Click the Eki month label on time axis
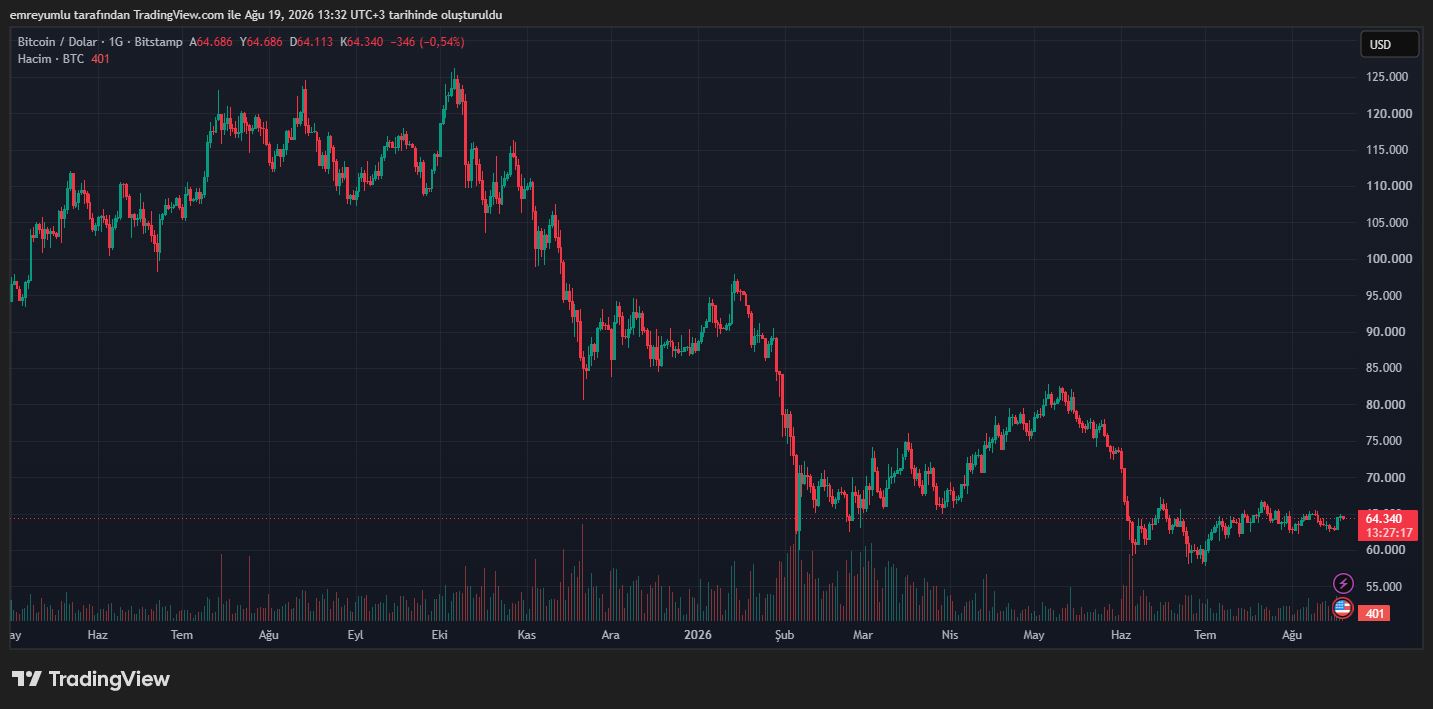 [x=440, y=635]
